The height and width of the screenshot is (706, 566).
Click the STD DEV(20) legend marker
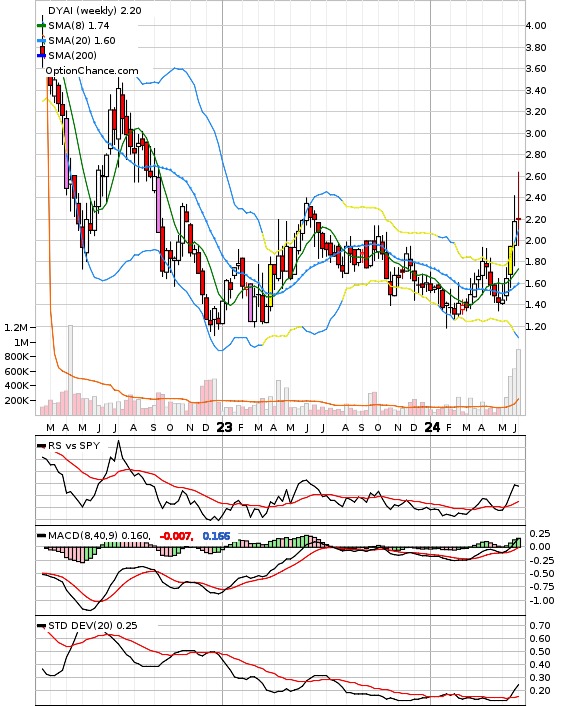coord(41,626)
